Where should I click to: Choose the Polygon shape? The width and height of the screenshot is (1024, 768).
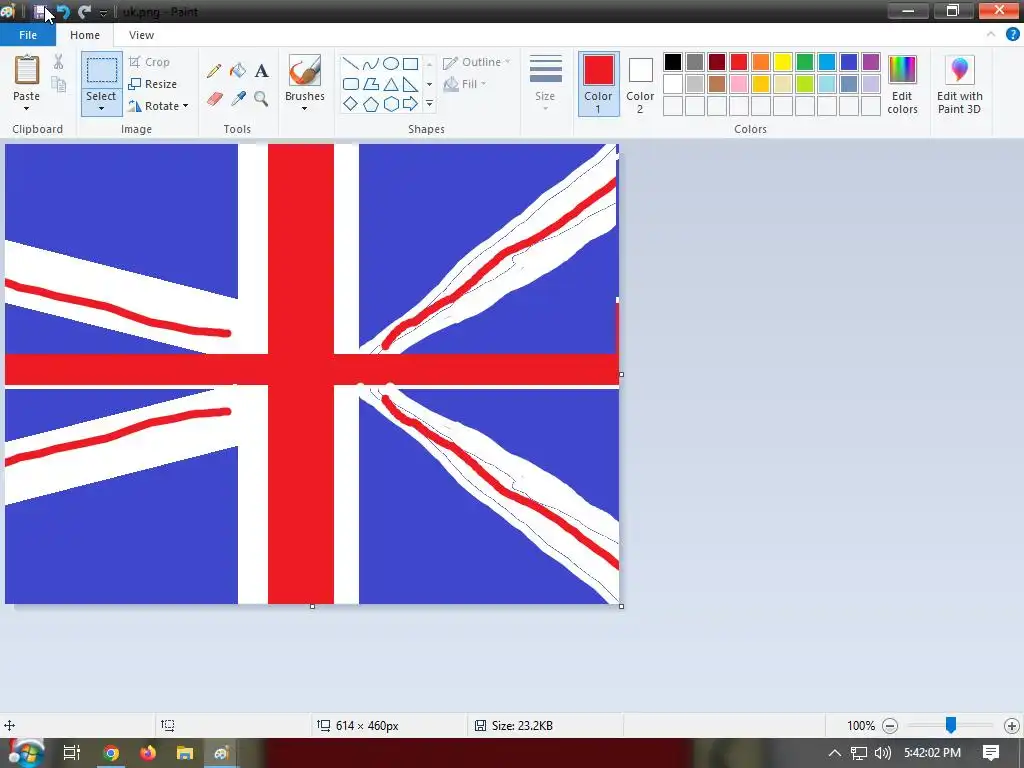370,84
